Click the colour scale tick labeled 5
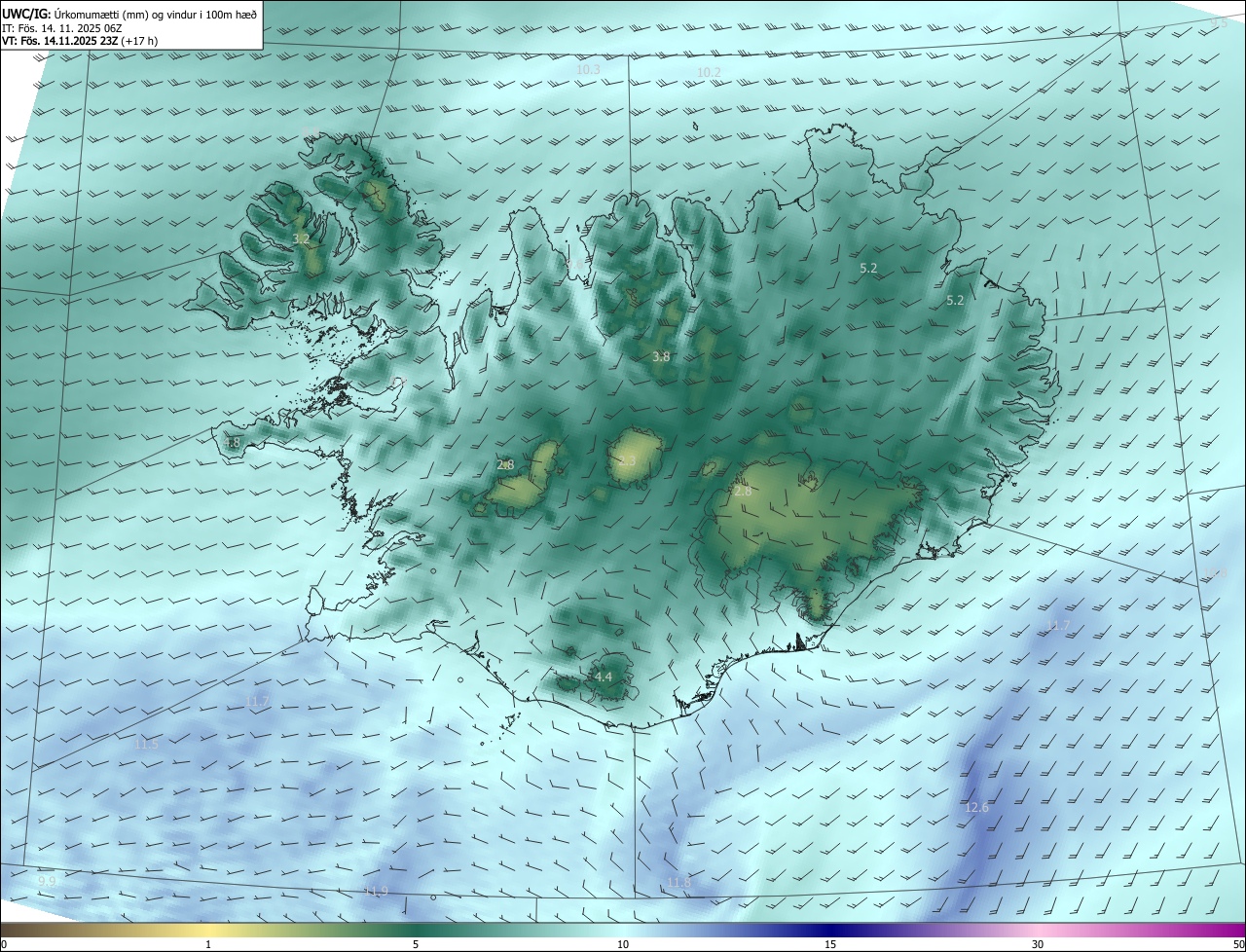 tap(416, 944)
